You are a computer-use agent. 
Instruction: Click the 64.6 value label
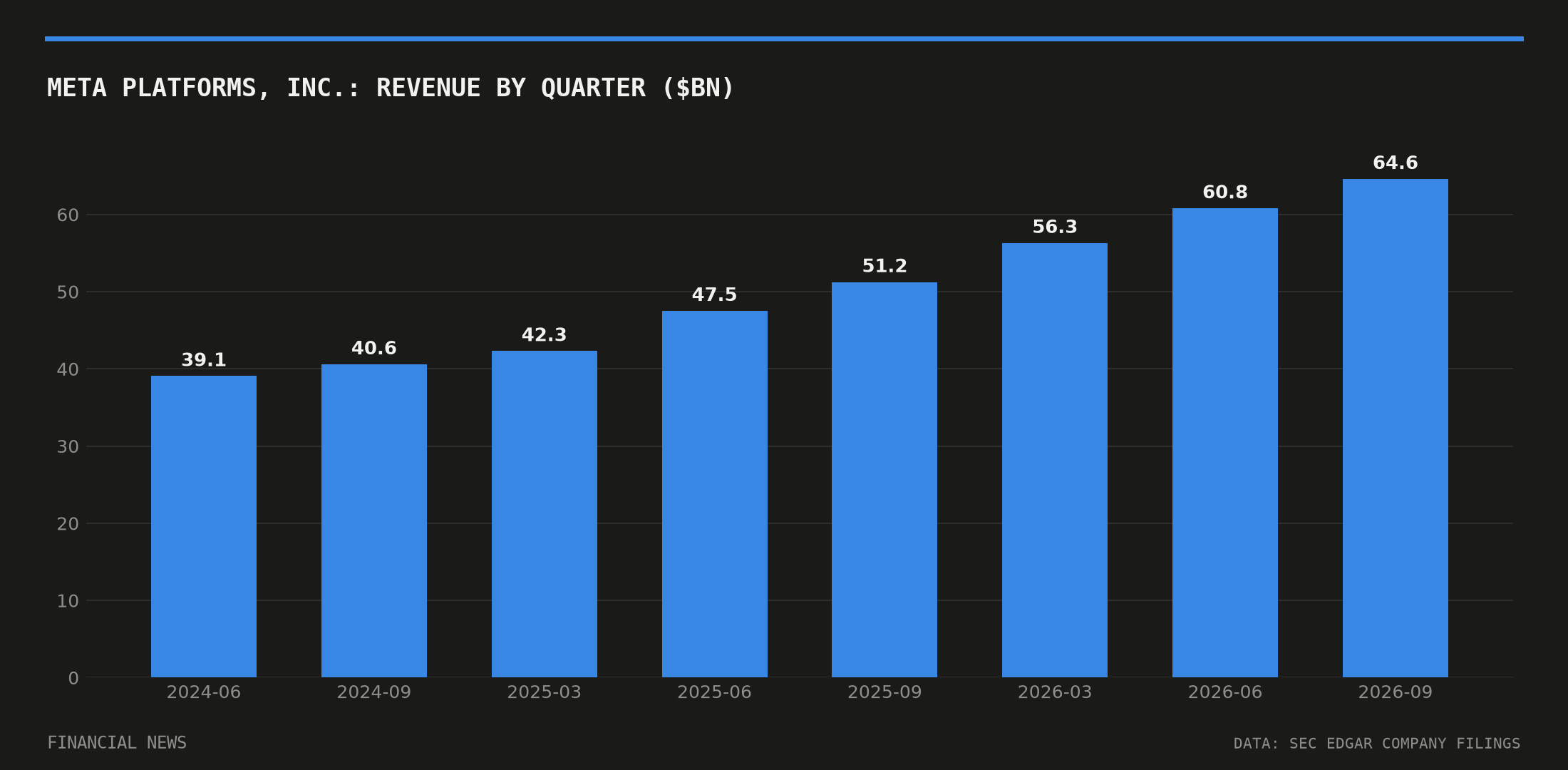pos(1396,163)
